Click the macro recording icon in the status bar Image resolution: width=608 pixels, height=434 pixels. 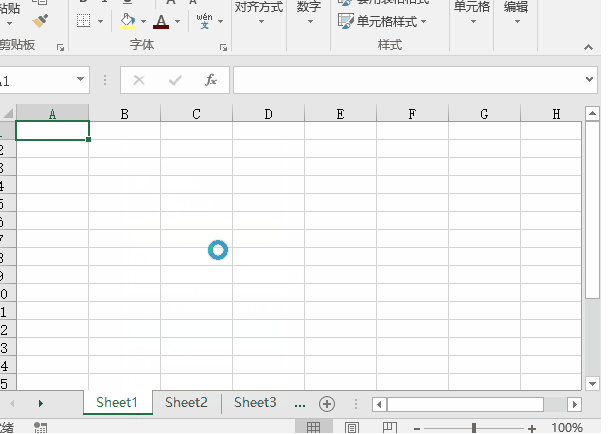[x=40, y=427]
